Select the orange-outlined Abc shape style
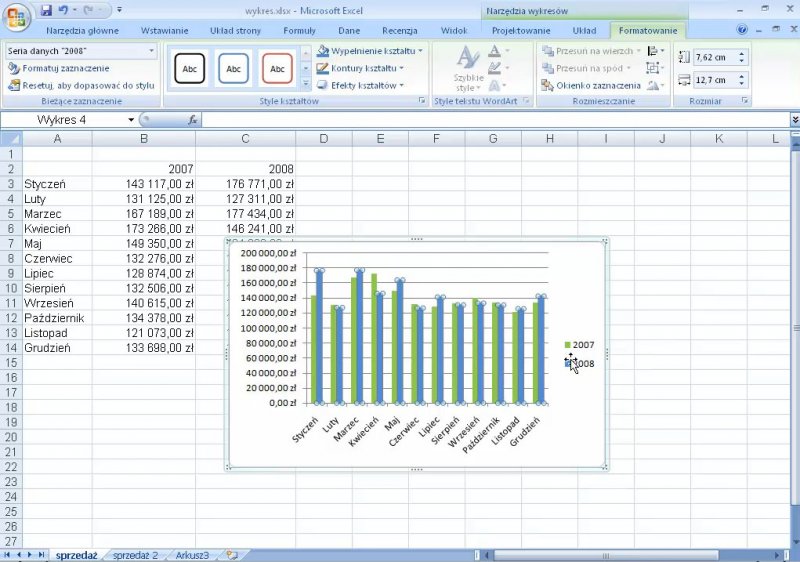Image resolution: width=800 pixels, height=562 pixels. click(277, 68)
